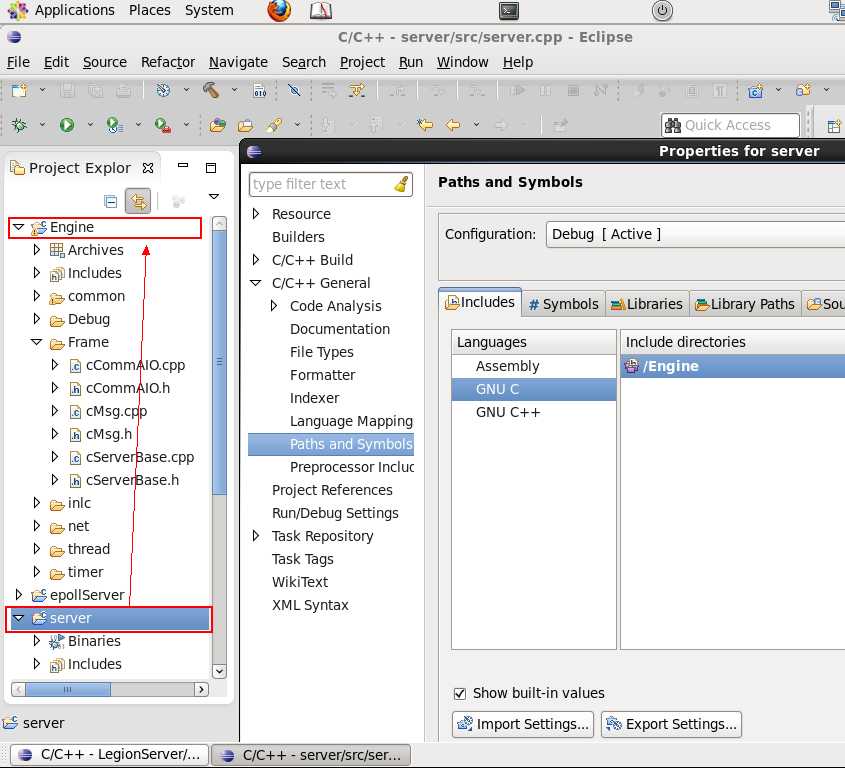Open the Project menu
This screenshot has width=845, height=768.
pyautogui.click(x=362, y=63)
